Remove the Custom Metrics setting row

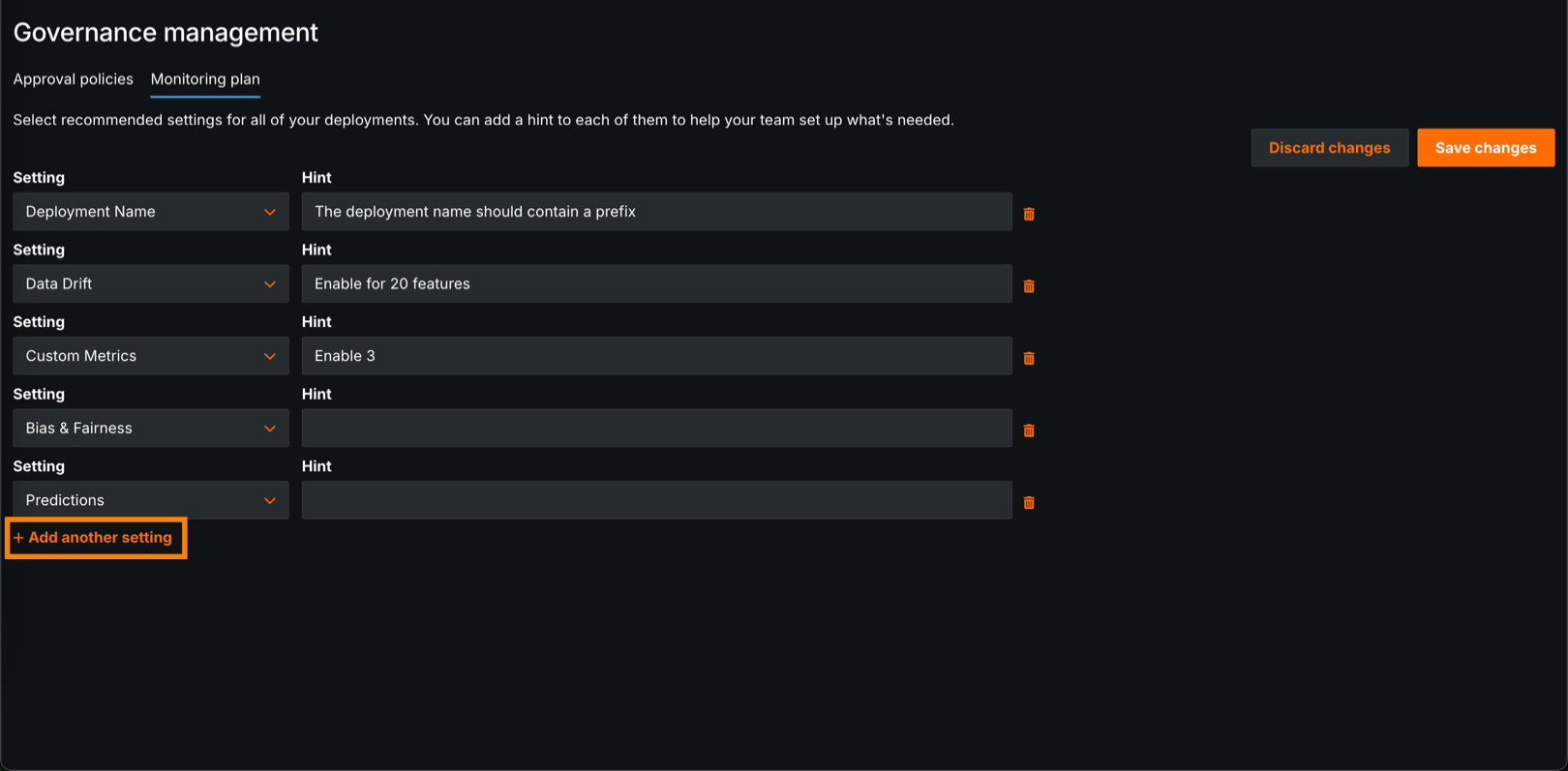[1029, 358]
